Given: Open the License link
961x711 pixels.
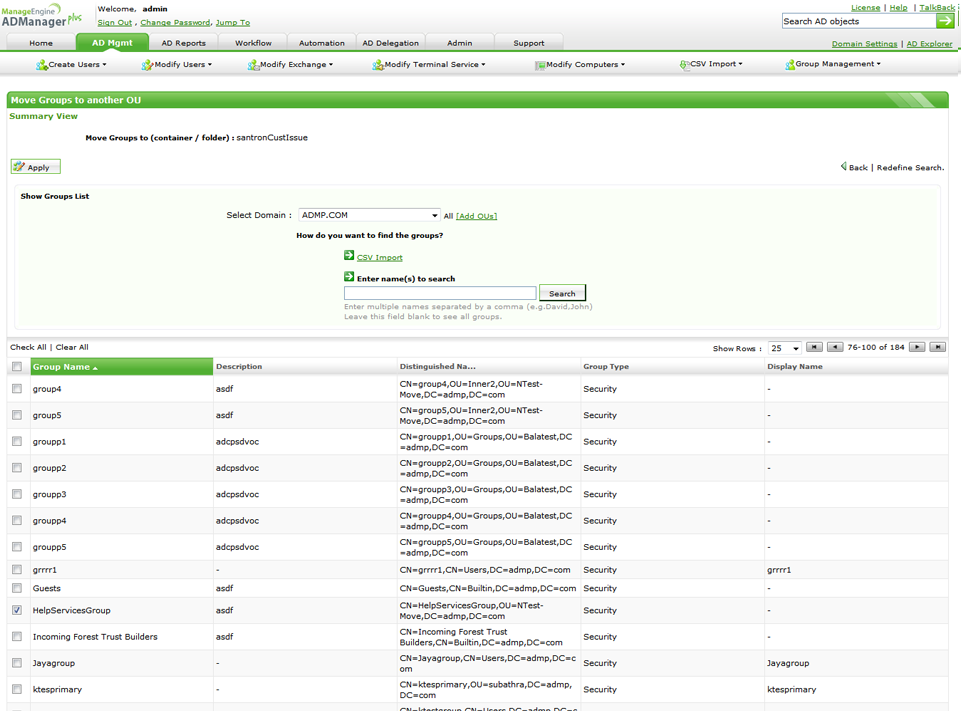Looking at the screenshot, I should click(x=865, y=7).
